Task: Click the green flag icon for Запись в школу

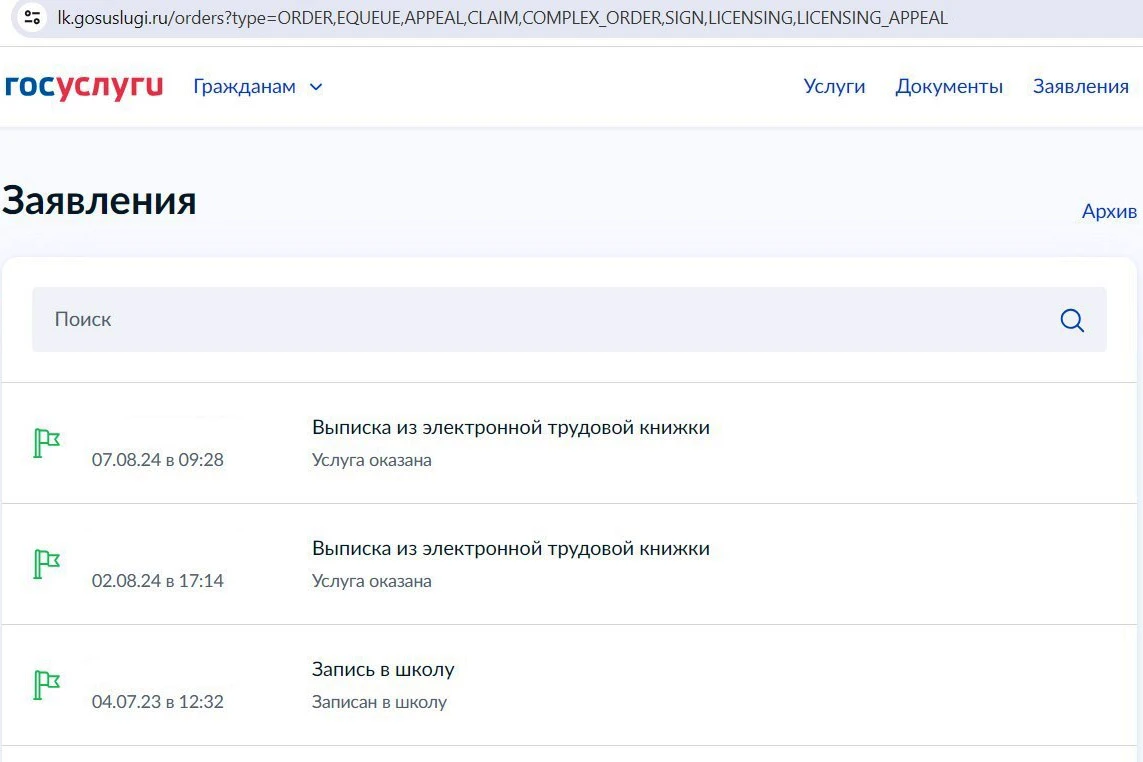Action: coord(47,685)
